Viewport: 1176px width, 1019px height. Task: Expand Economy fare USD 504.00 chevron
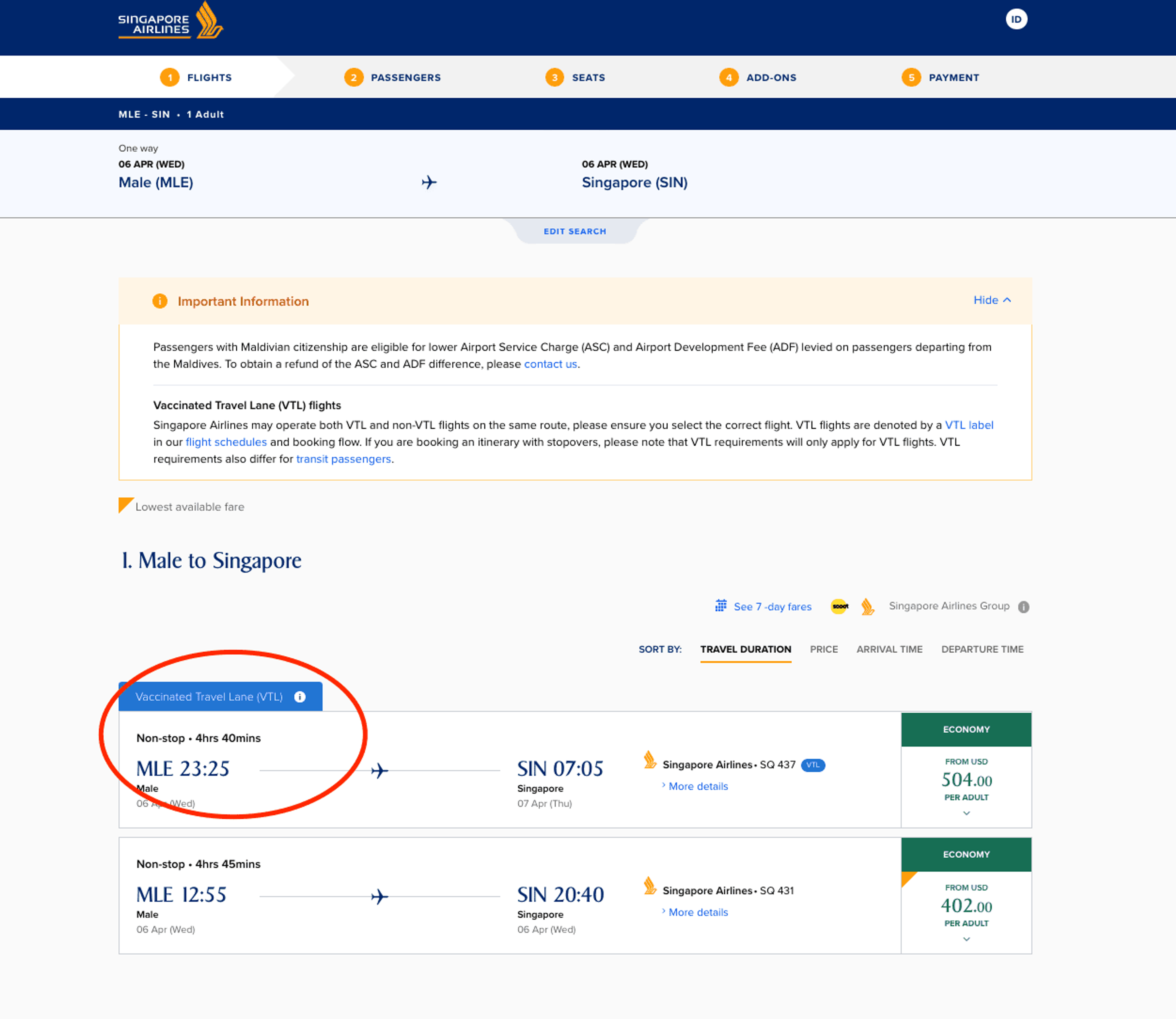click(966, 813)
